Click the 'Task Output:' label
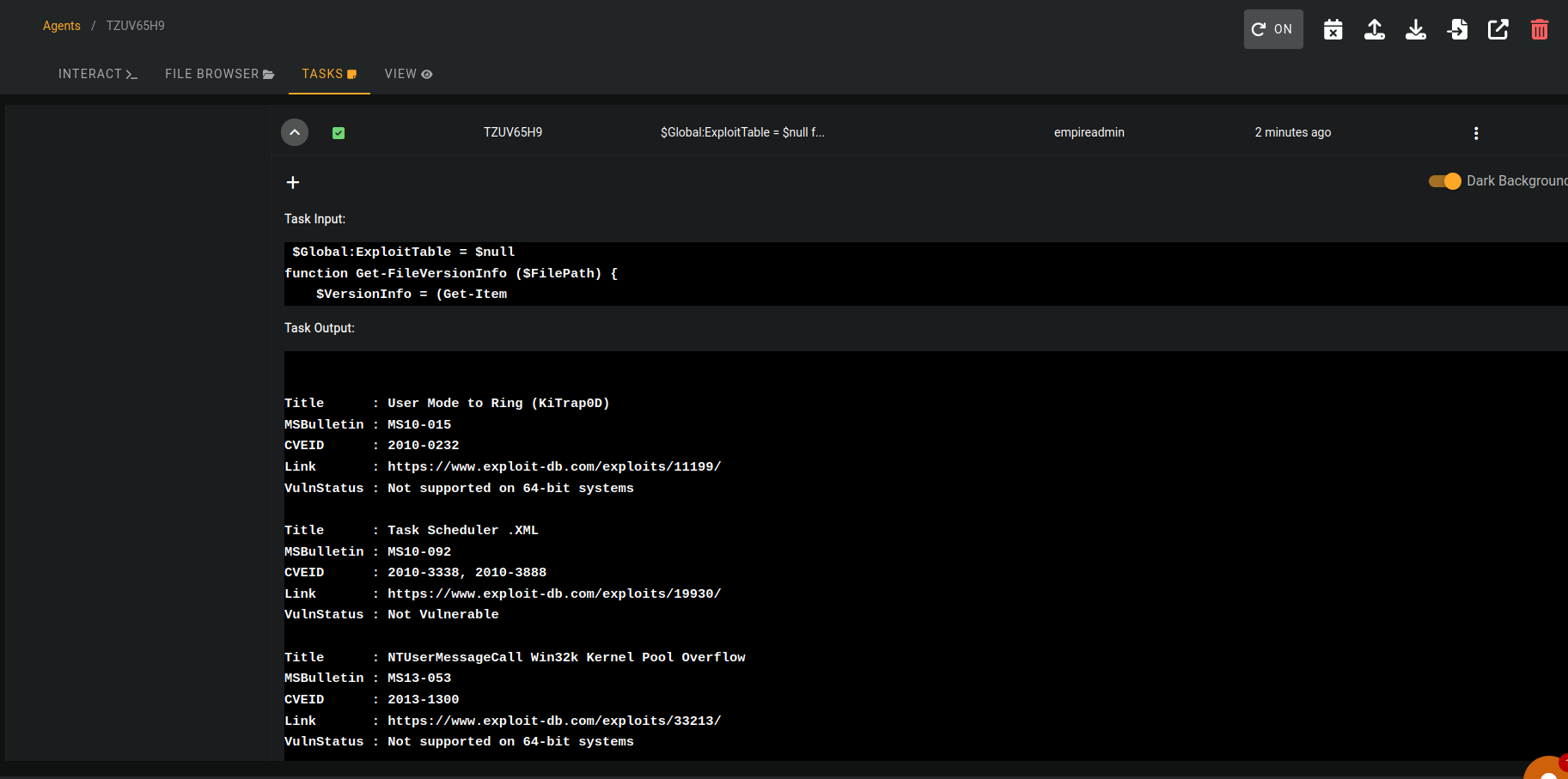 click(x=320, y=328)
